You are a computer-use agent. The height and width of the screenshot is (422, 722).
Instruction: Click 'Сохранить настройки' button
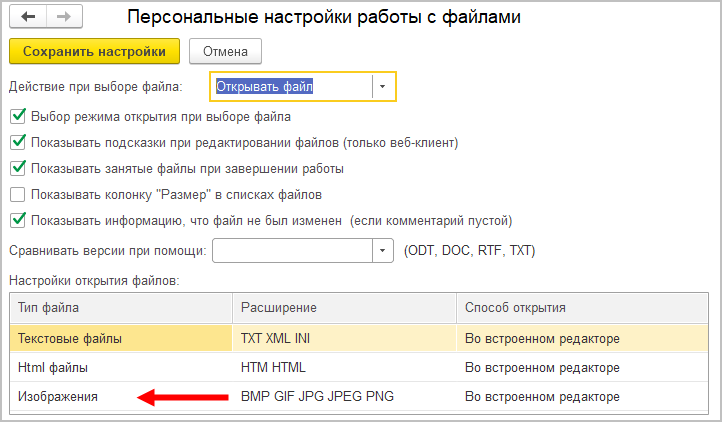pos(94,50)
